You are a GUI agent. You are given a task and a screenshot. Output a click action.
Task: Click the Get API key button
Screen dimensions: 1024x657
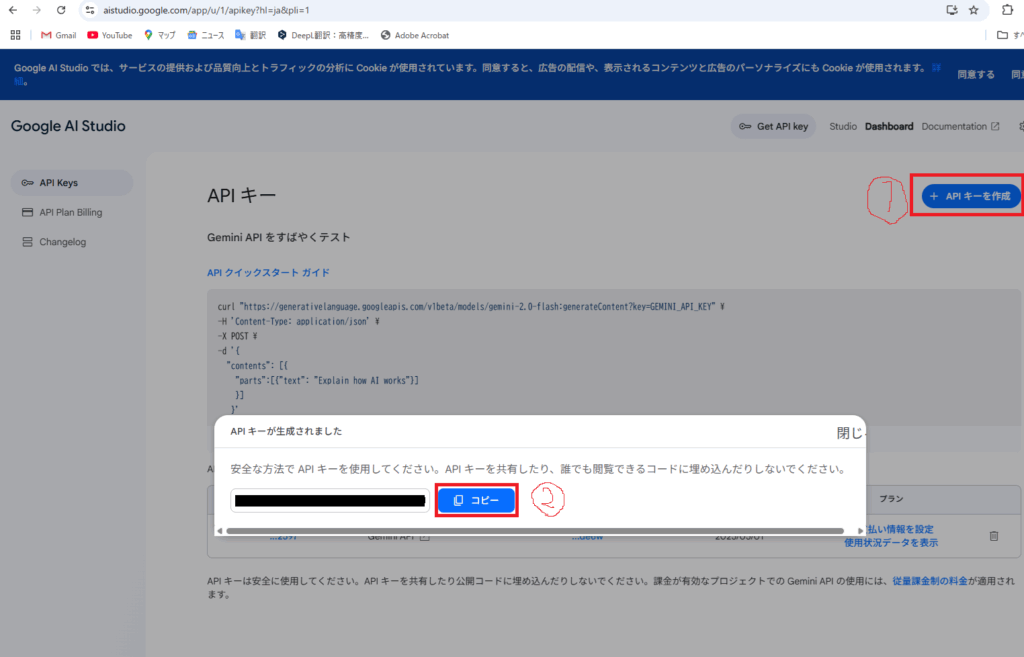tap(773, 127)
